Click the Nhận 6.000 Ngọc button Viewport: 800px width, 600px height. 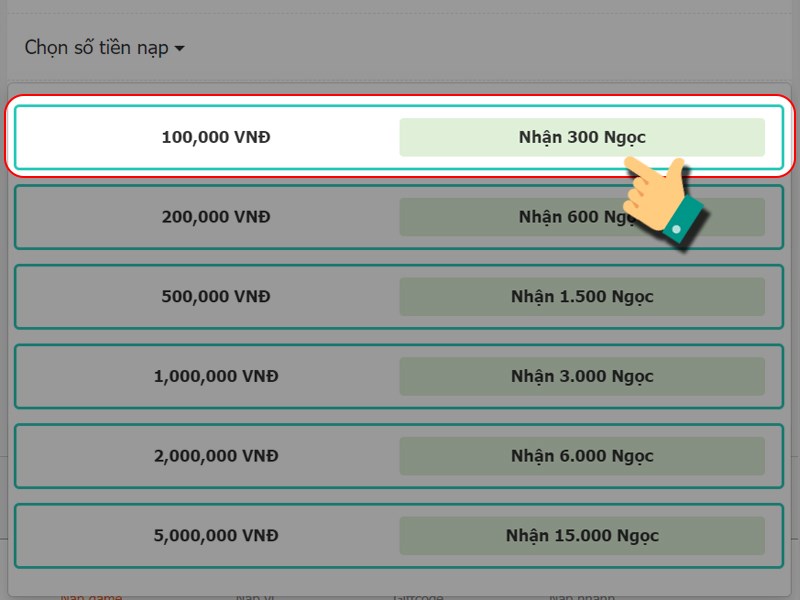click(x=582, y=456)
